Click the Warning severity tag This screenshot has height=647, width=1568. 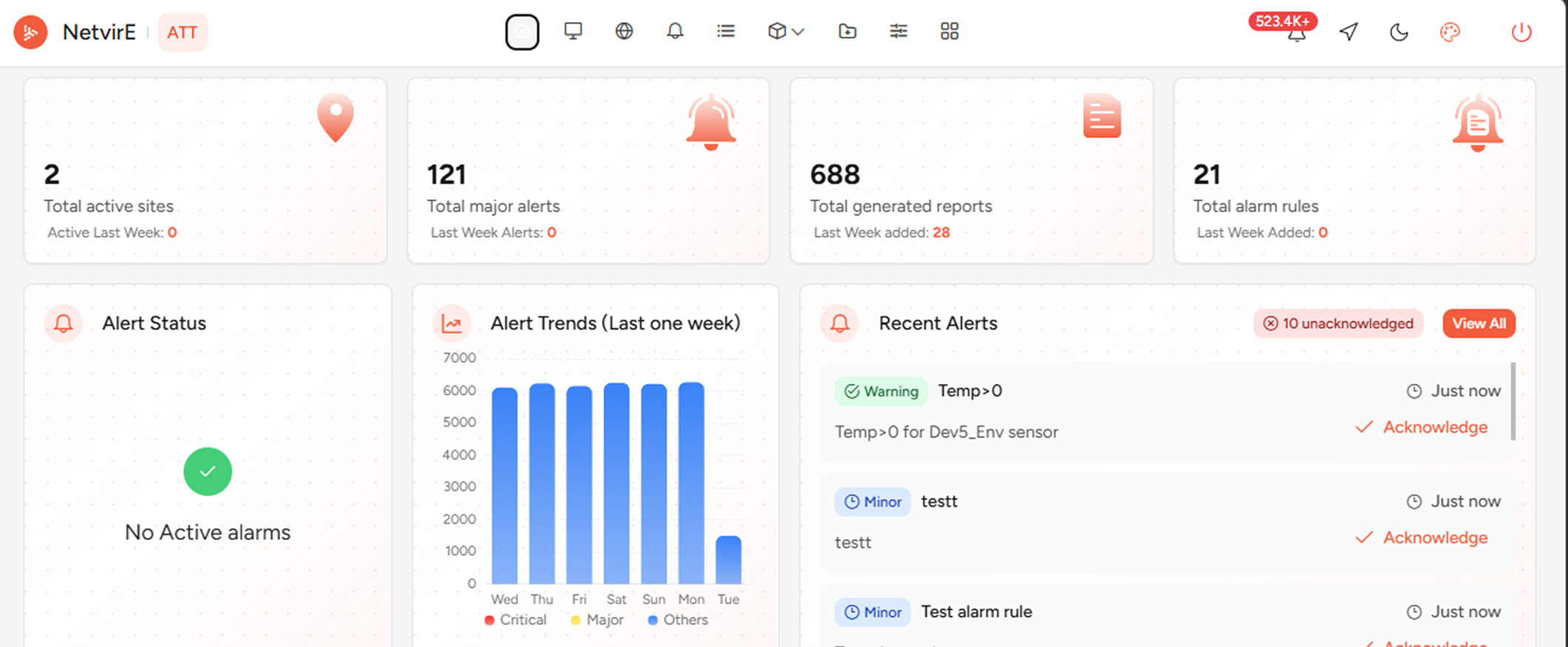882,391
